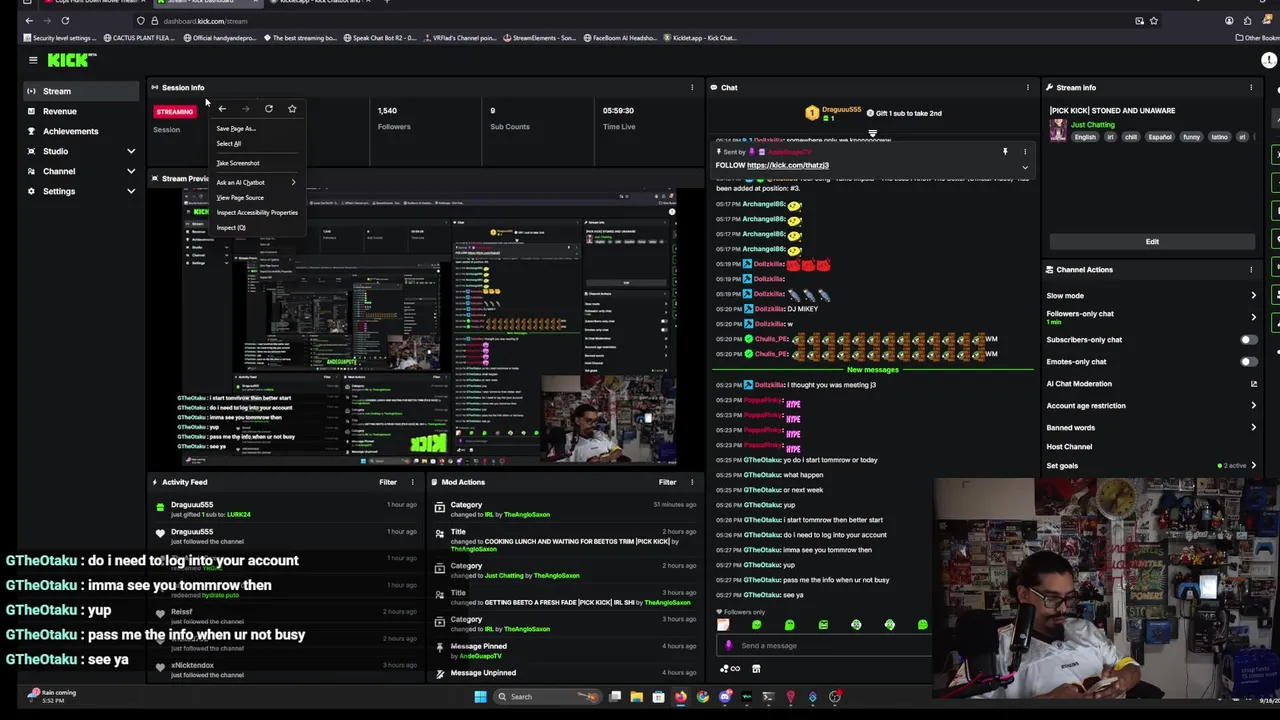Viewport: 1280px width, 720px height.
Task: Click the Draguuu555 gift leaderboard entry
Action: (x=834, y=113)
